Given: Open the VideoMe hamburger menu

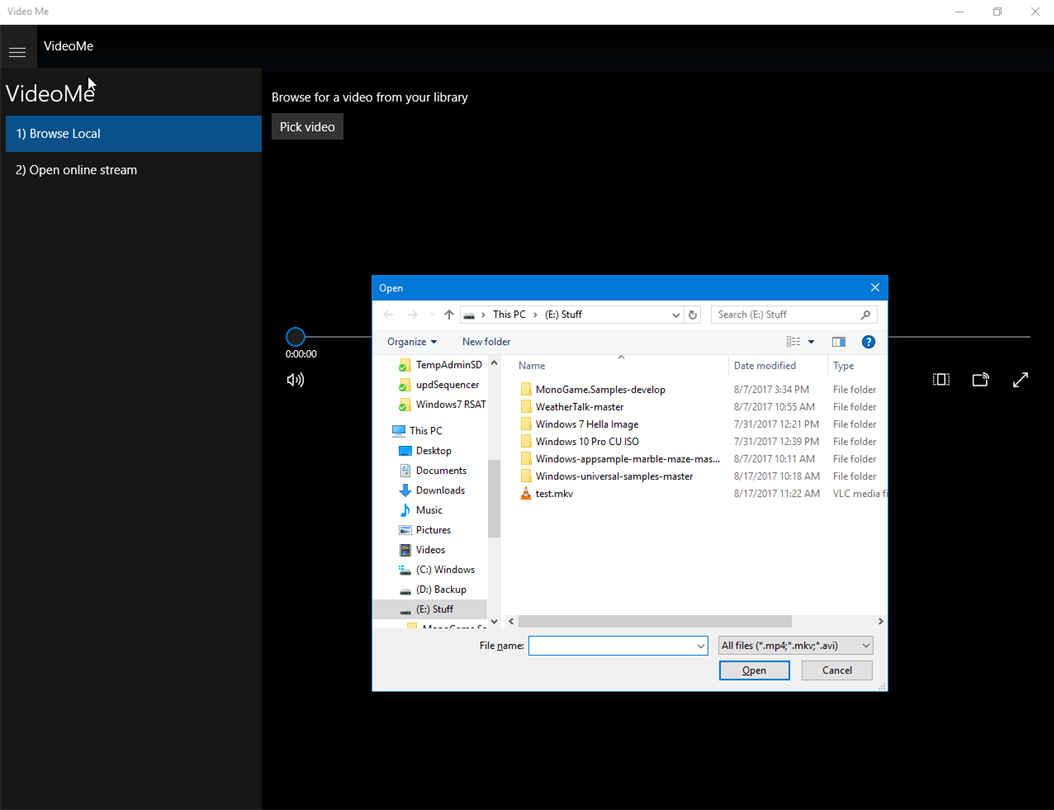Looking at the screenshot, I should click(17, 52).
